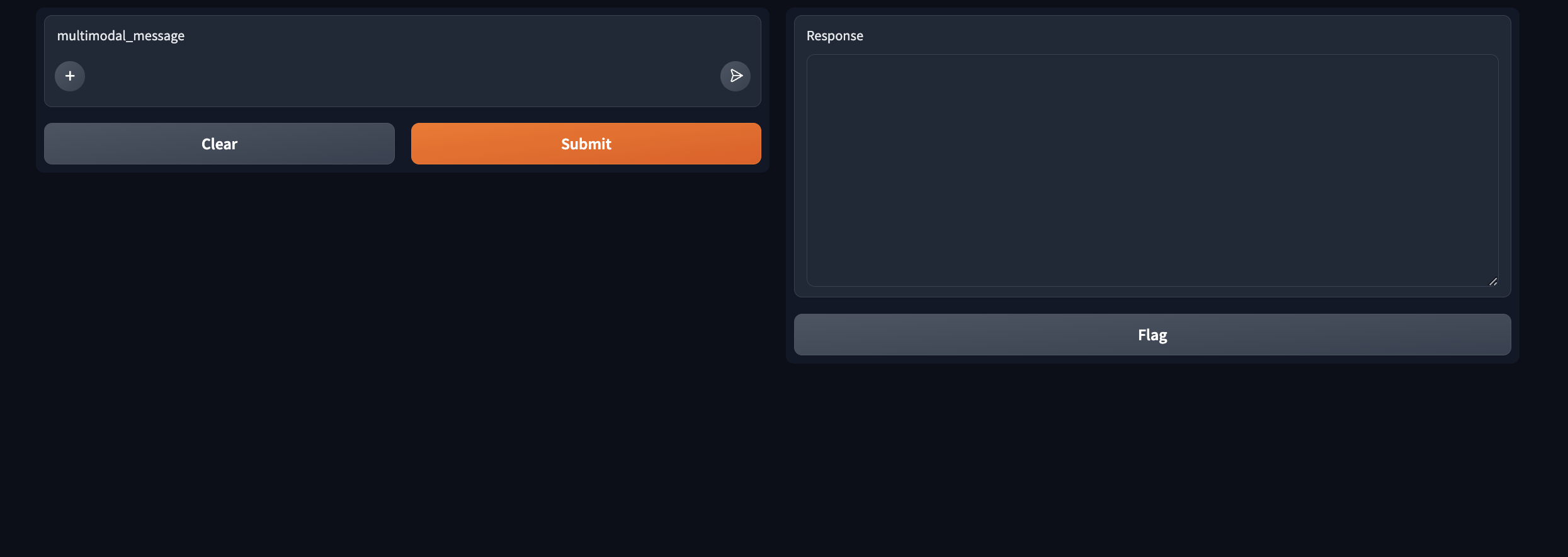Click the Submit button
This screenshot has width=1568, height=557.
click(586, 144)
